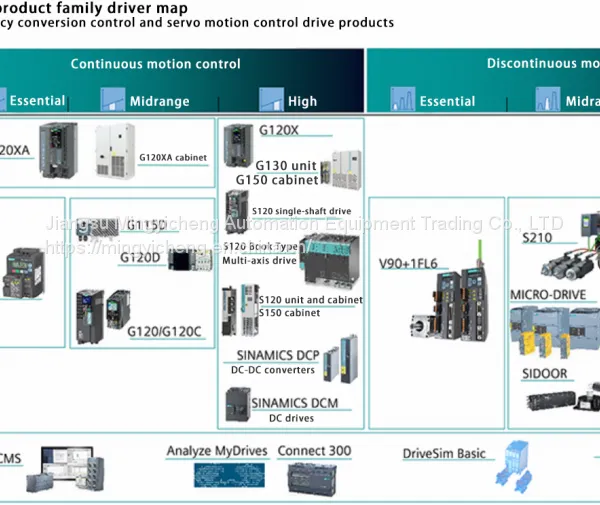Click the G115D label
Image resolution: width=600 pixels, height=505 pixels.
tap(147, 225)
